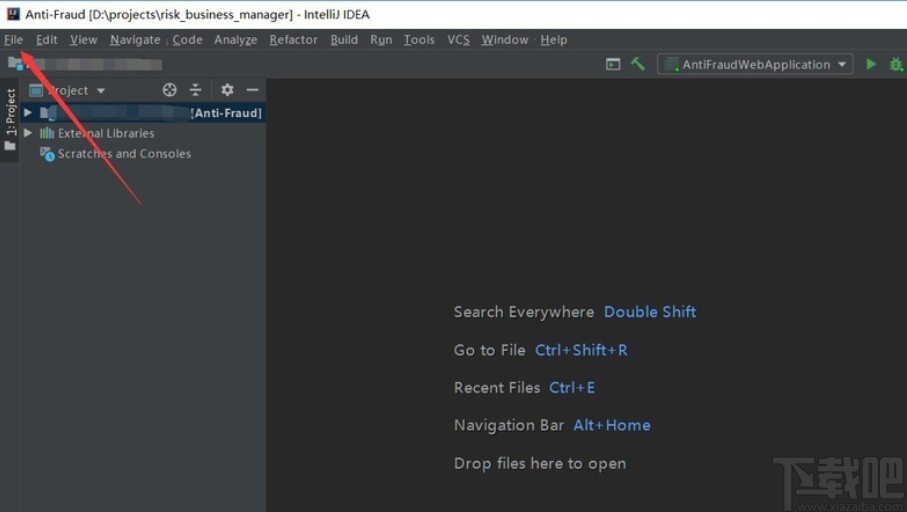Start debugging with the green bug icon
The height and width of the screenshot is (512, 907).
pyautogui.click(x=896, y=64)
